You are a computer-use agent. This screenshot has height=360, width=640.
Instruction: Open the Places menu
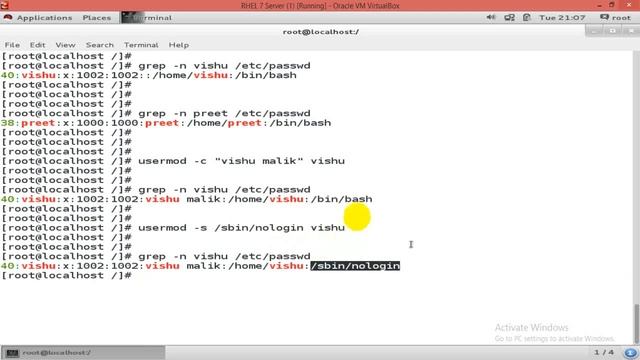[97, 18]
